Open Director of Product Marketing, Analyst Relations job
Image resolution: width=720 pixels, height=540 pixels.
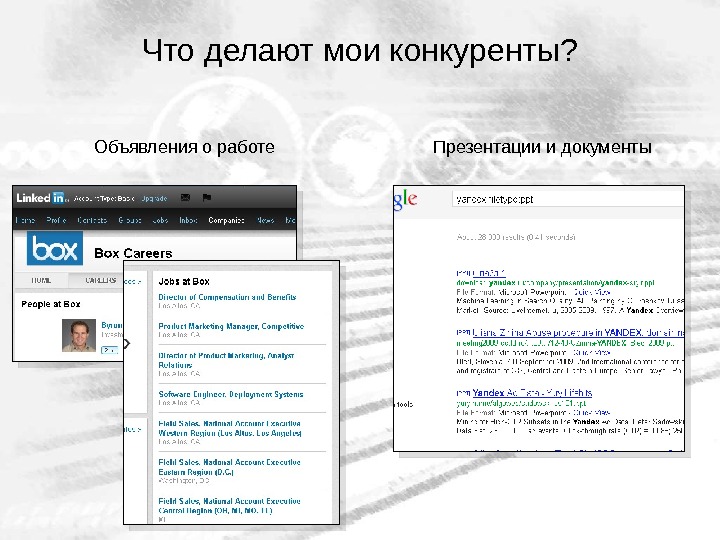(x=226, y=360)
